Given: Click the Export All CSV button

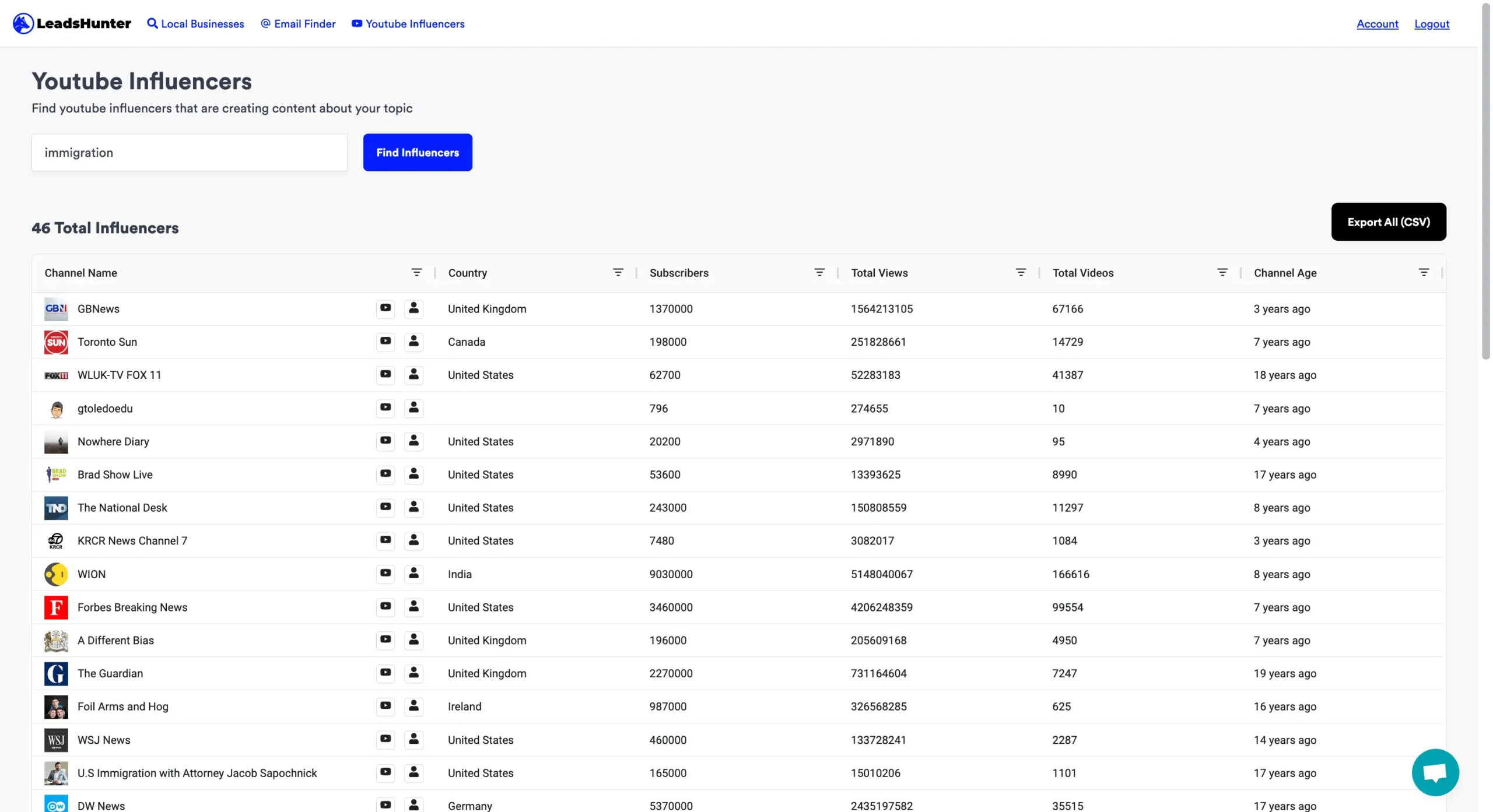Looking at the screenshot, I should pyautogui.click(x=1389, y=221).
